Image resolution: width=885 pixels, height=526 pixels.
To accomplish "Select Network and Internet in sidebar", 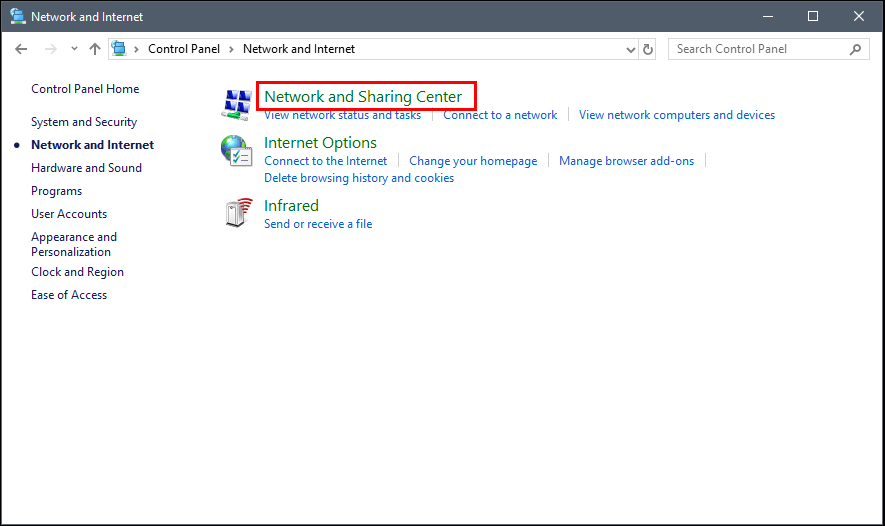I will tap(93, 145).
